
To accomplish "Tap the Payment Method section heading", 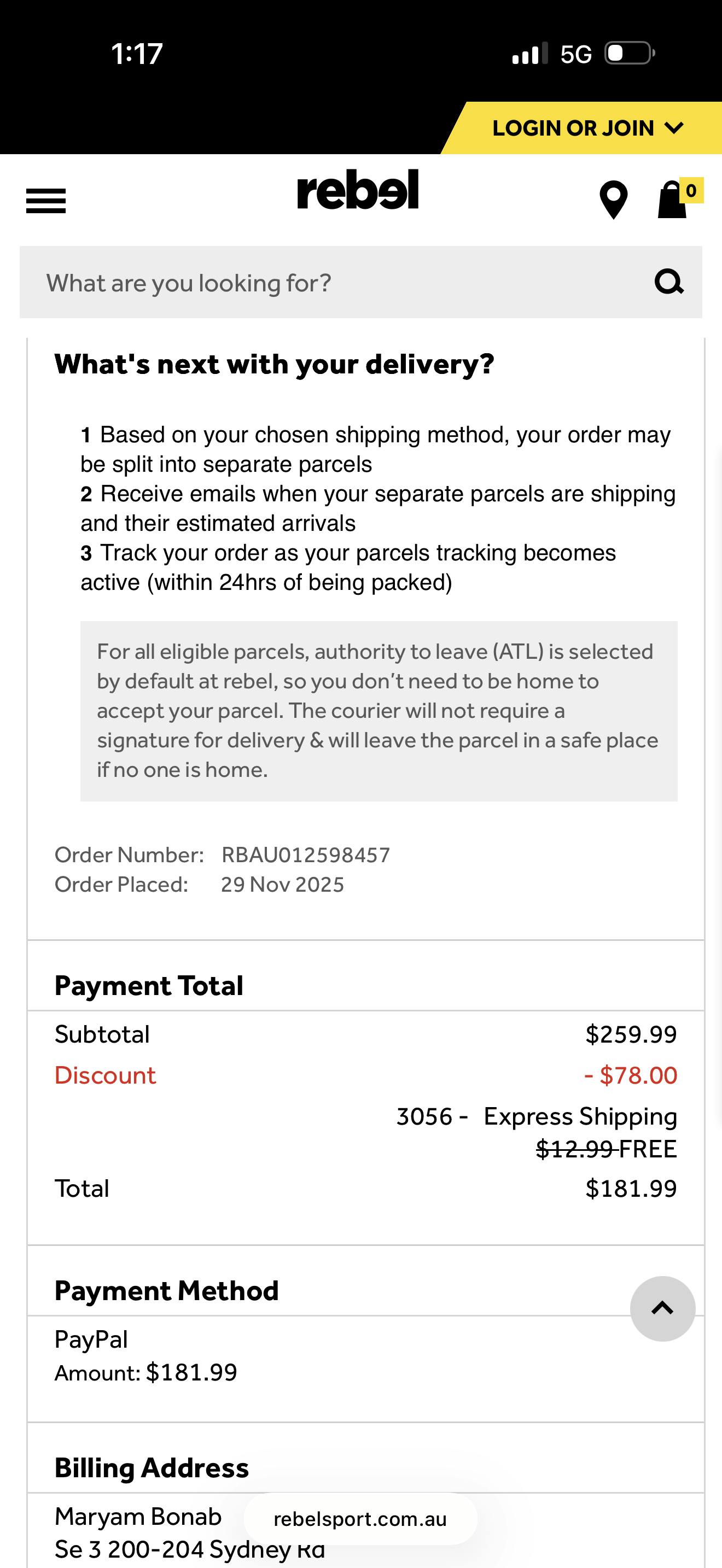I will click(x=167, y=1291).
